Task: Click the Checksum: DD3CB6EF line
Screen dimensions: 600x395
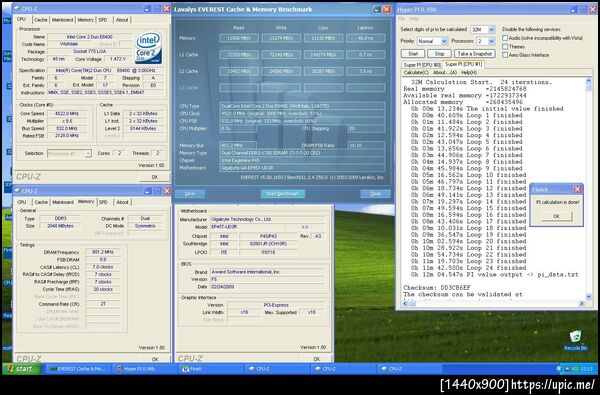Action: tap(437, 287)
